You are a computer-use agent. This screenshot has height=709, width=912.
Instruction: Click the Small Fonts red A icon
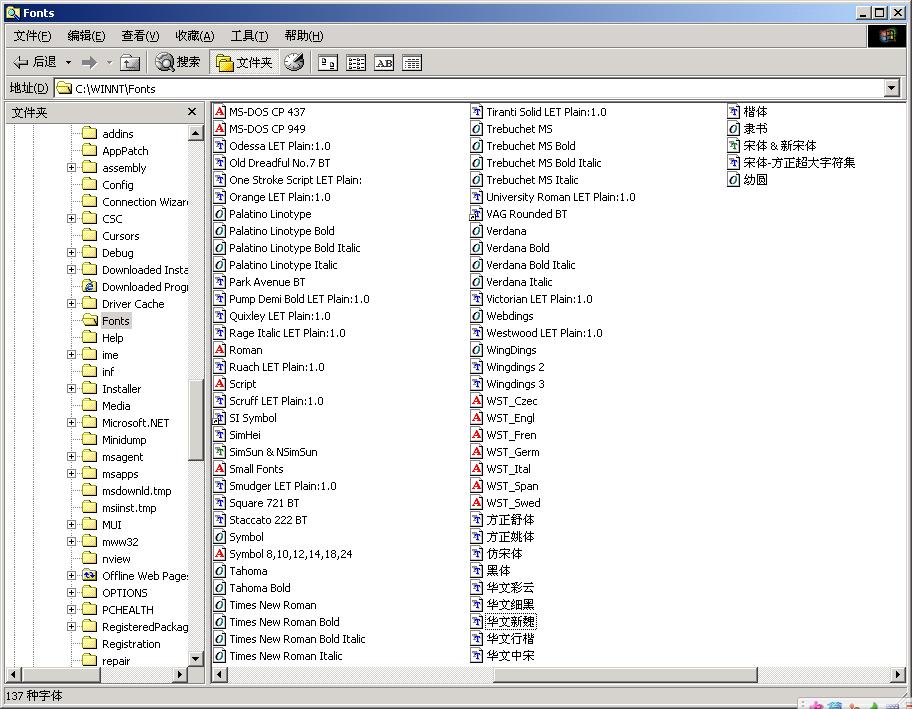tap(219, 468)
